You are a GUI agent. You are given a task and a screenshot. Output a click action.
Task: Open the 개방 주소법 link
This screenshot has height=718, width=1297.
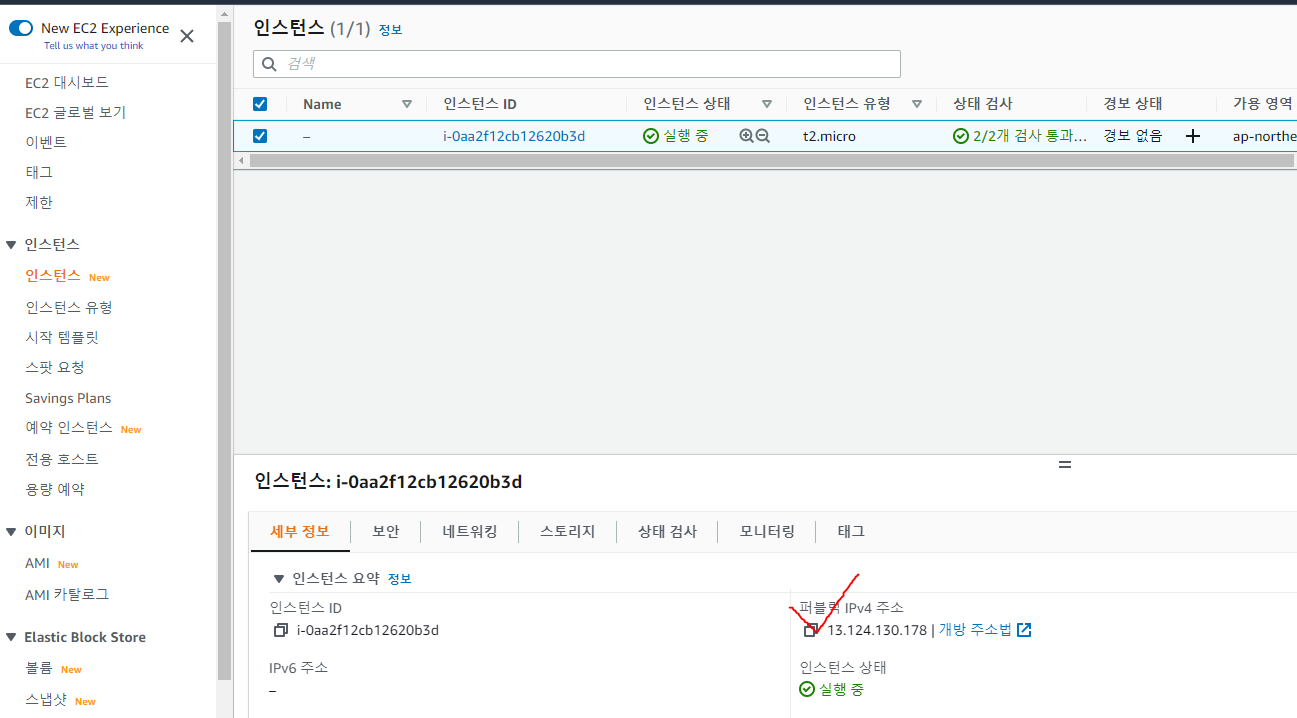[x=975, y=630]
